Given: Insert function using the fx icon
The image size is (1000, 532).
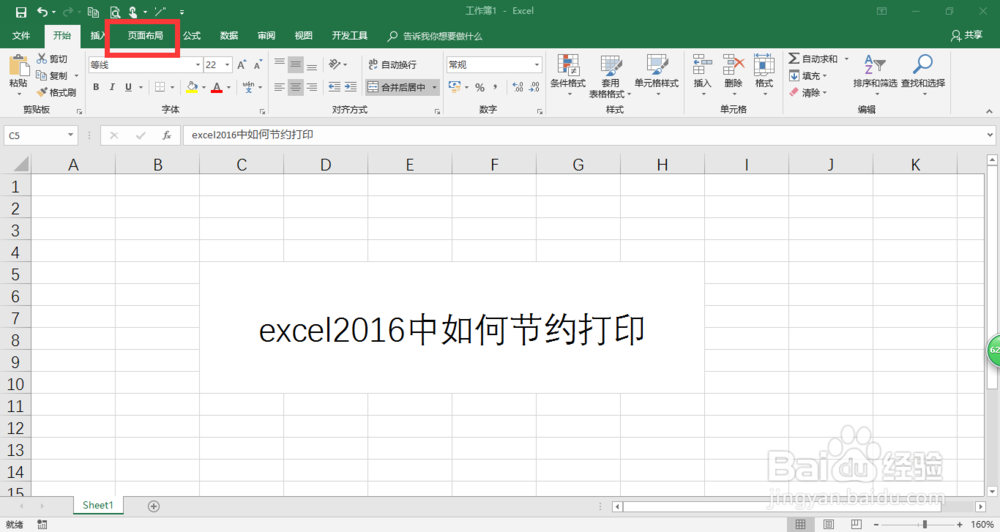Looking at the screenshot, I should pyautogui.click(x=166, y=135).
